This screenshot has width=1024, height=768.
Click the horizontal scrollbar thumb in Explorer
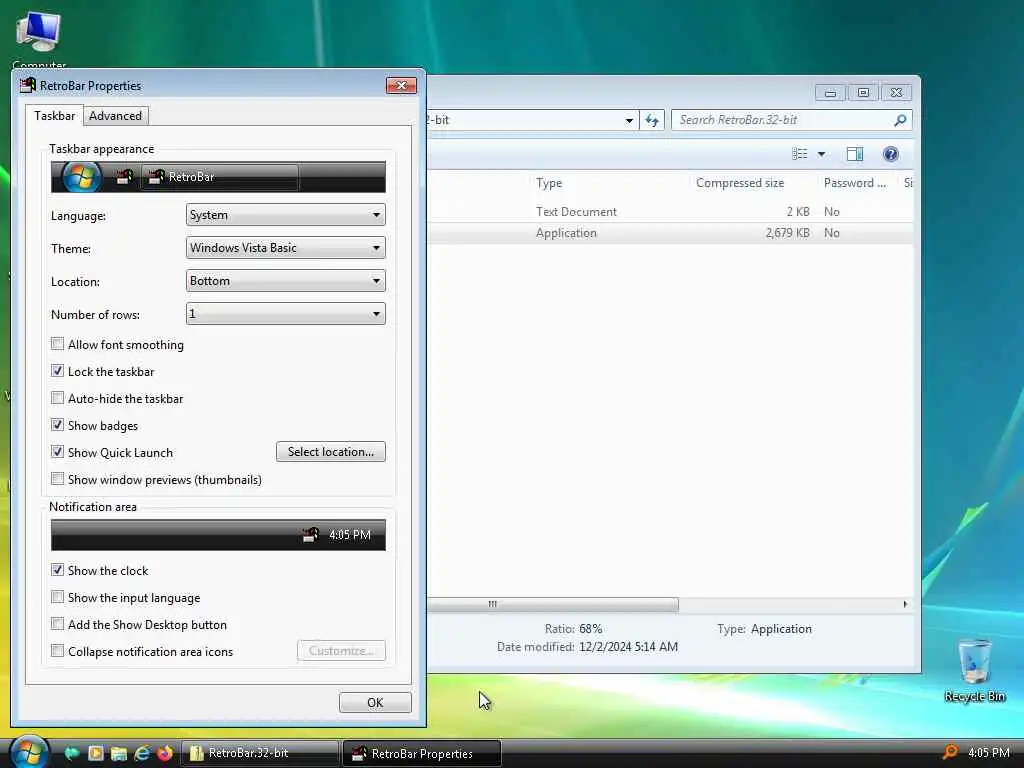(x=552, y=604)
